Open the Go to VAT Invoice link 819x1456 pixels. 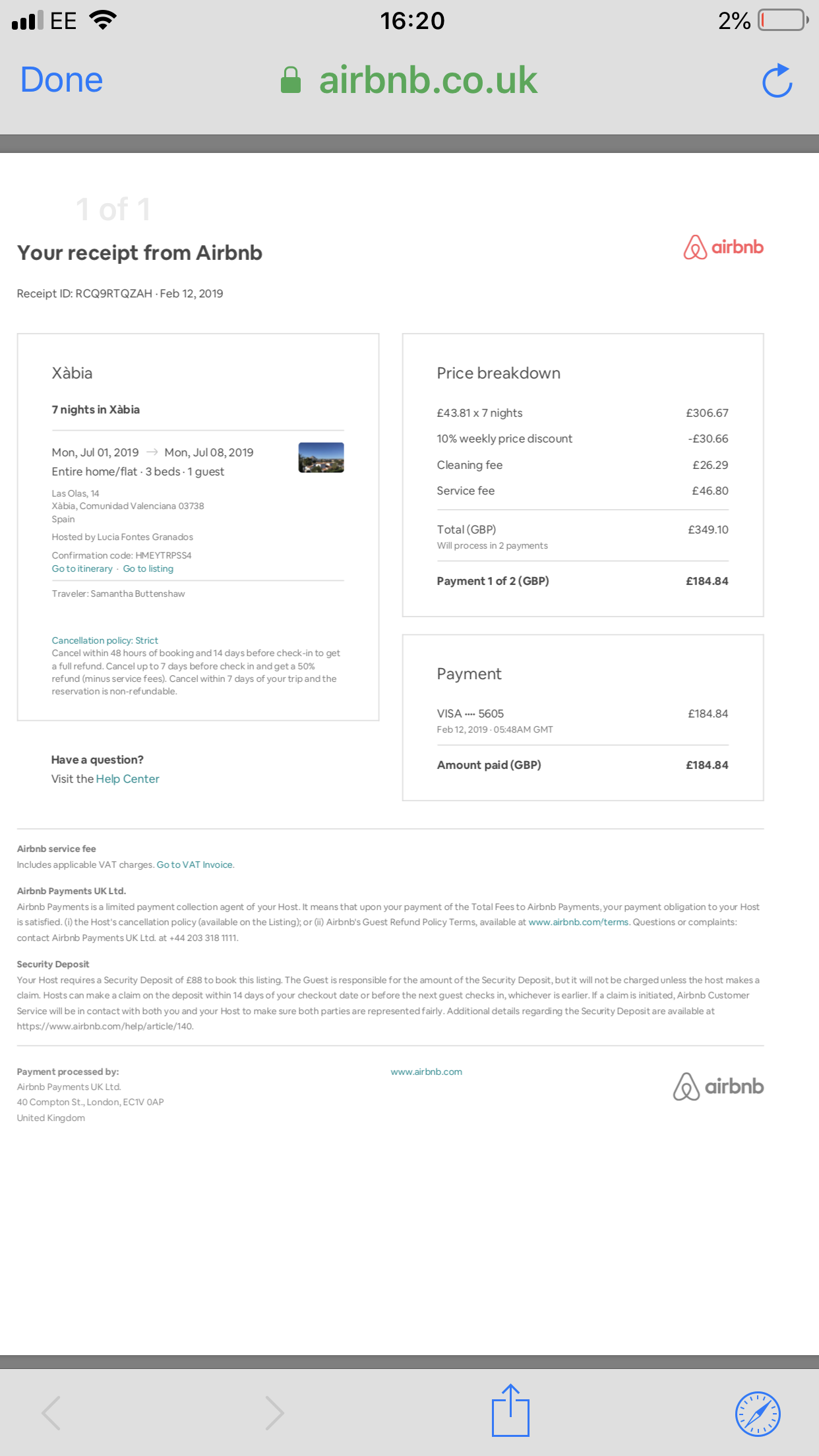195,864
